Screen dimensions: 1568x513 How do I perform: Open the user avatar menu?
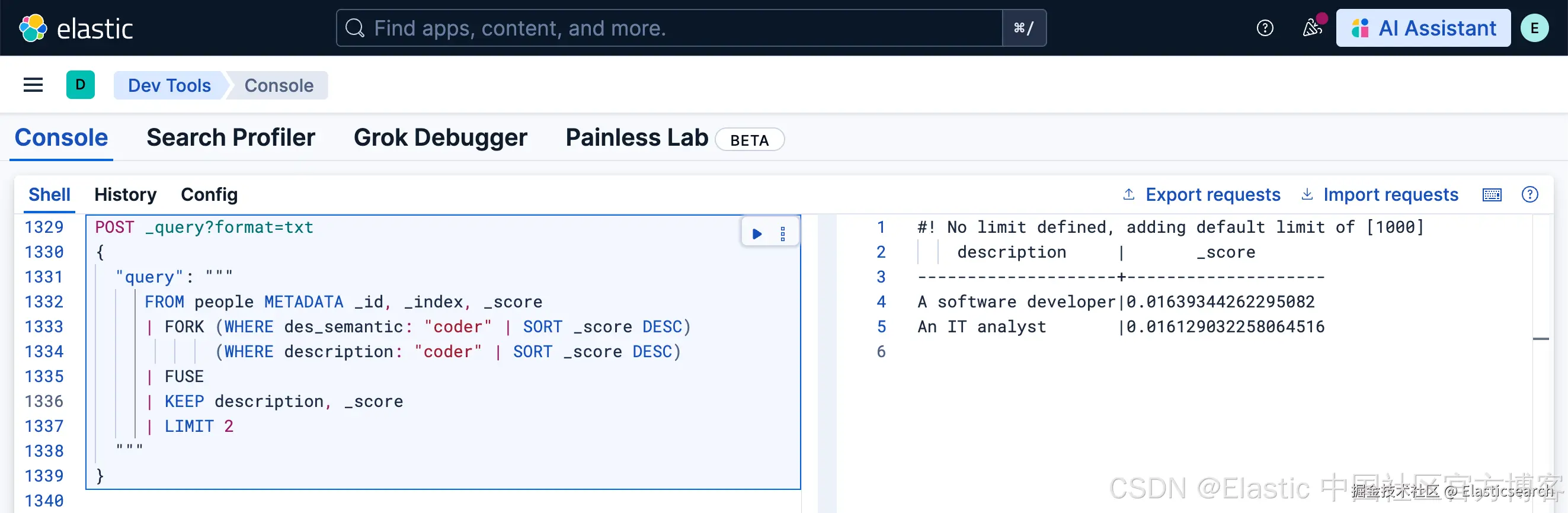pos(1534,28)
